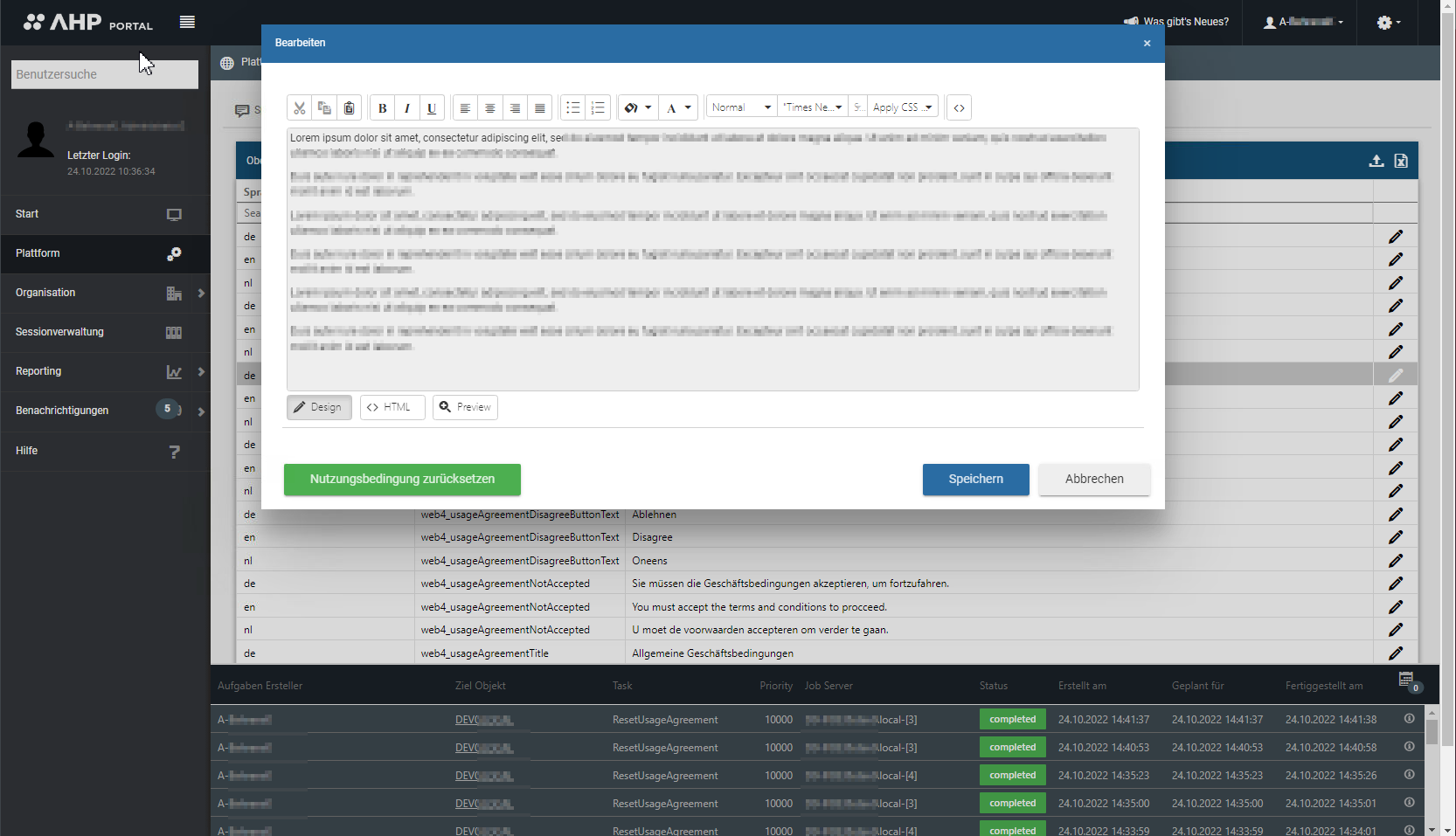This screenshot has height=836, width=1456.
Task: Align text right in the editor
Action: click(x=515, y=107)
